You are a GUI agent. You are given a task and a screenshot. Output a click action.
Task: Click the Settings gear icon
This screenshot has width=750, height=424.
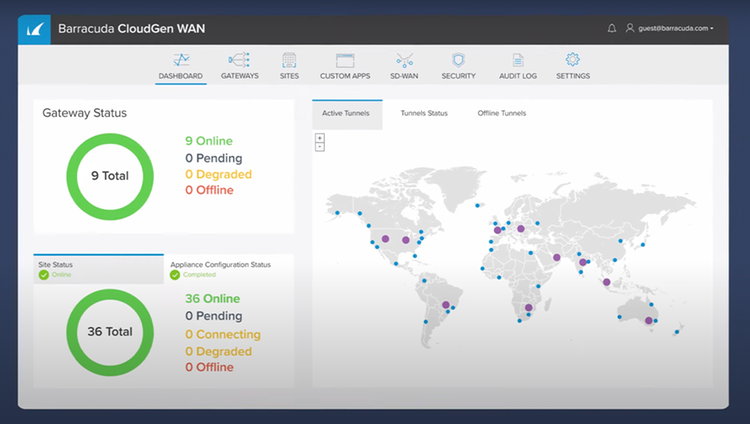[573, 59]
